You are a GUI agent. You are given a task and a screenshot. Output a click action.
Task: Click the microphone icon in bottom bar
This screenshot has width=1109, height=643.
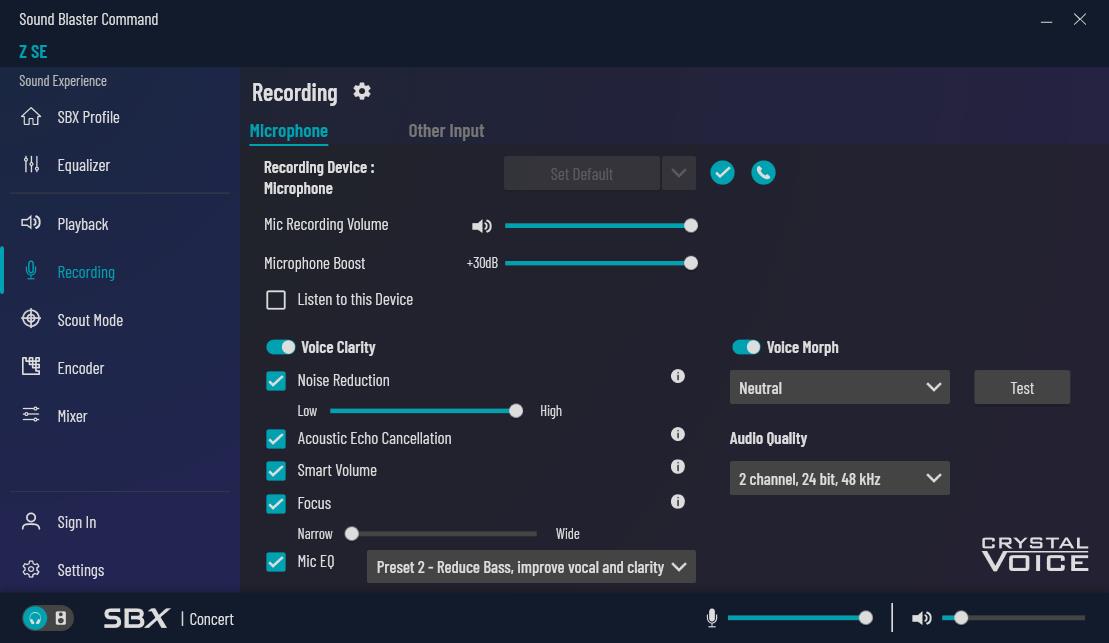coord(712,618)
